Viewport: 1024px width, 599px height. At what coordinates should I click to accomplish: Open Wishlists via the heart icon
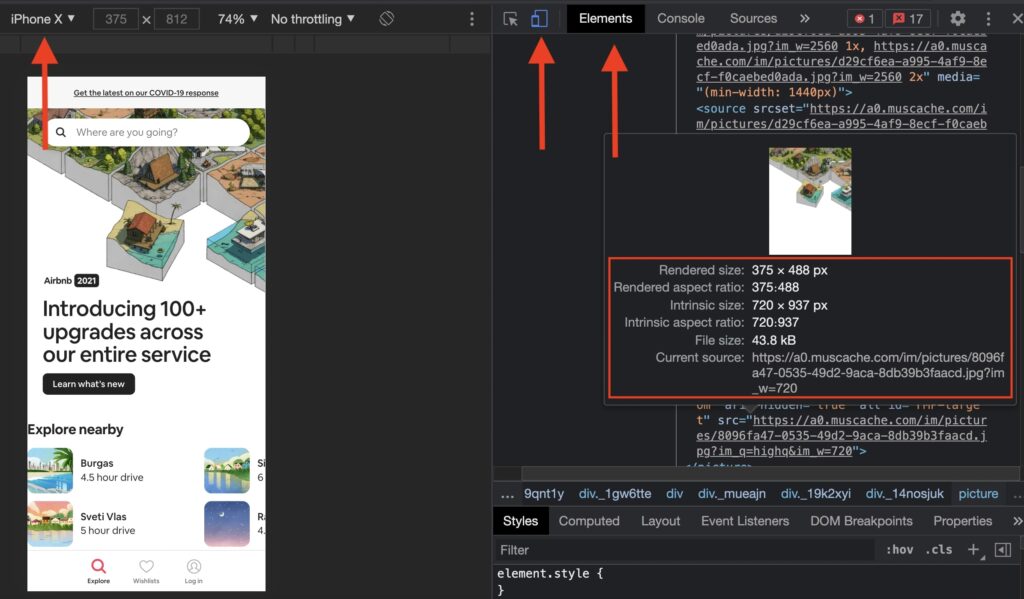click(x=146, y=568)
